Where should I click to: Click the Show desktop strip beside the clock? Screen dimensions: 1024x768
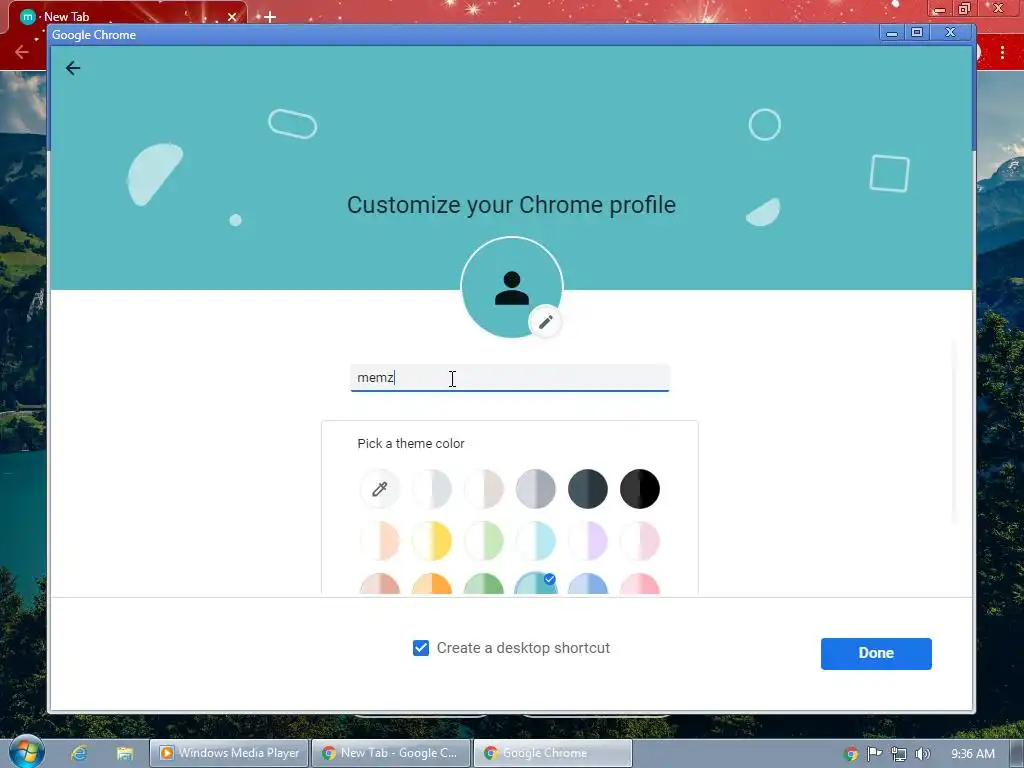(1017, 753)
